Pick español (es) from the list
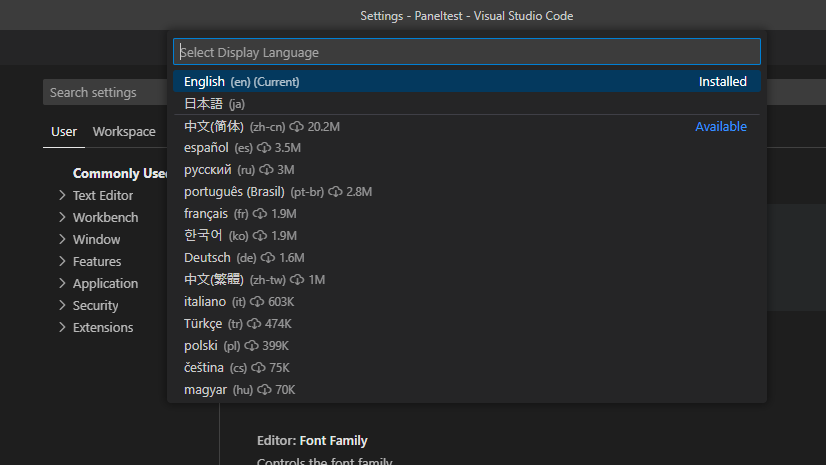 [x=467, y=148]
